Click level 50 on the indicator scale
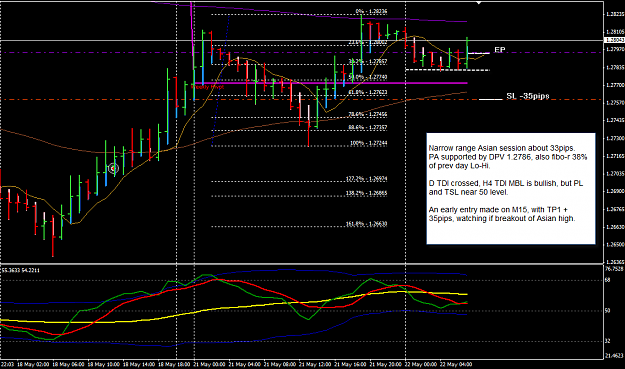This screenshot has width=625, height=369. pos(608,310)
